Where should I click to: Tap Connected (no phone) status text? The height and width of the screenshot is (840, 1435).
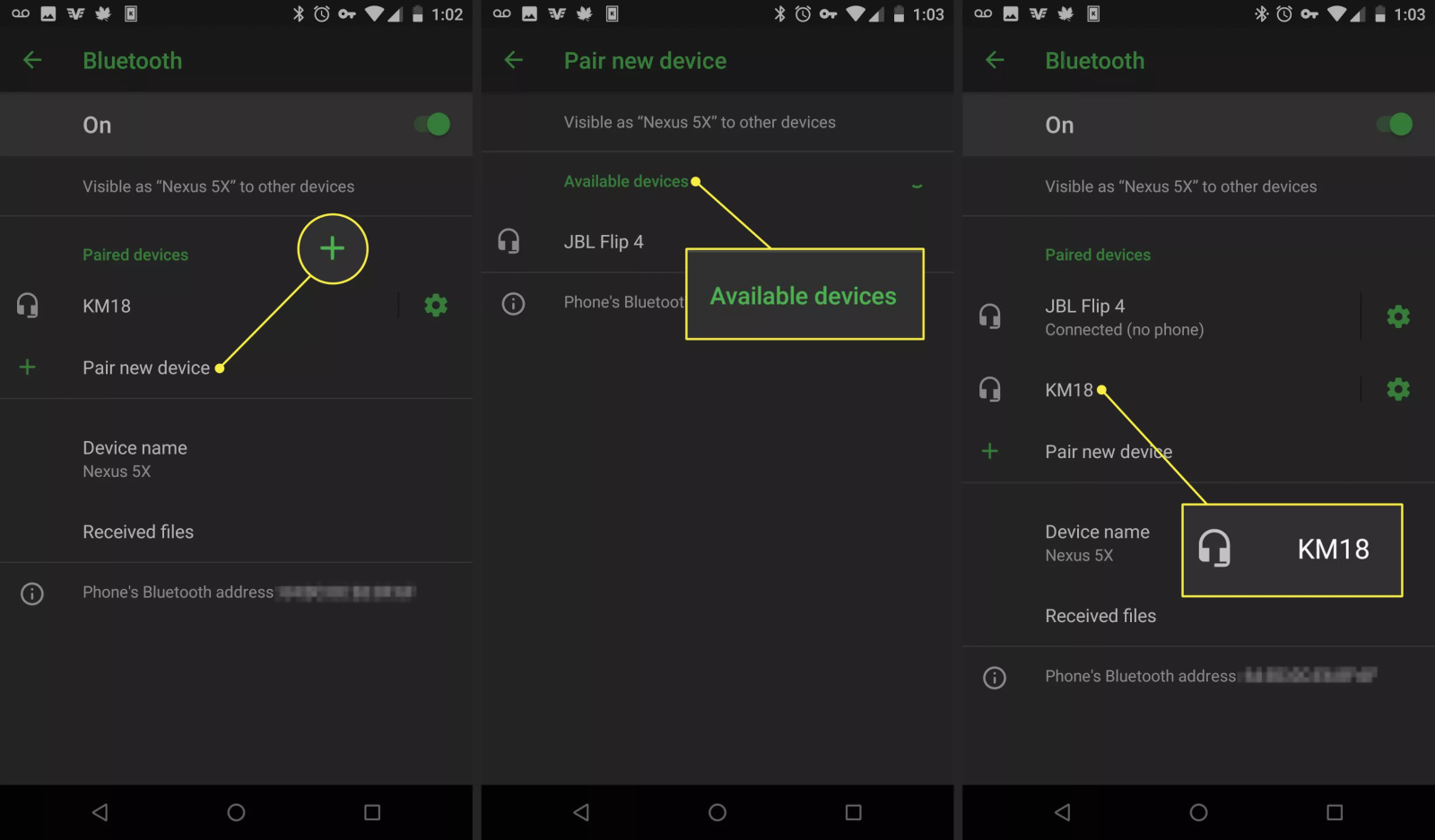tap(1125, 329)
